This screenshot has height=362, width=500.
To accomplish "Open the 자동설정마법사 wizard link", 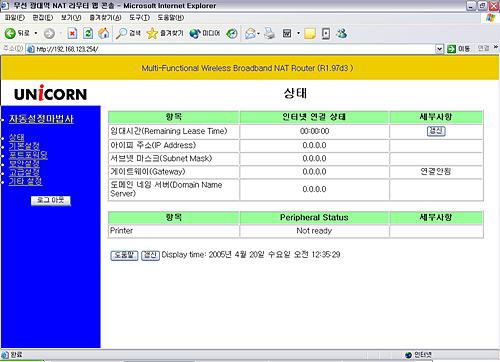I will [41, 119].
